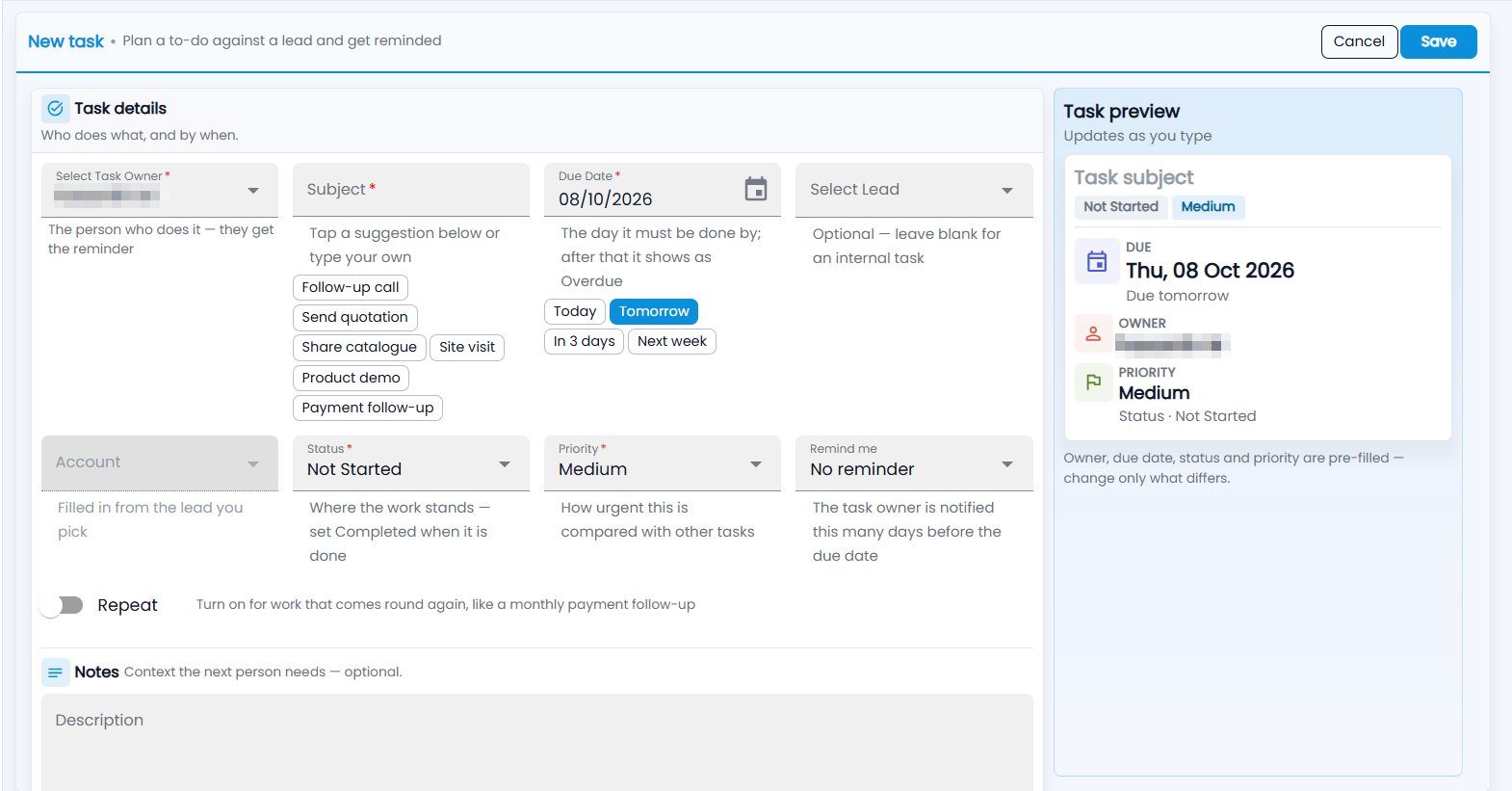The width and height of the screenshot is (1512, 791).
Task: Expand the Priority dropdown
Action: (663, 463)
